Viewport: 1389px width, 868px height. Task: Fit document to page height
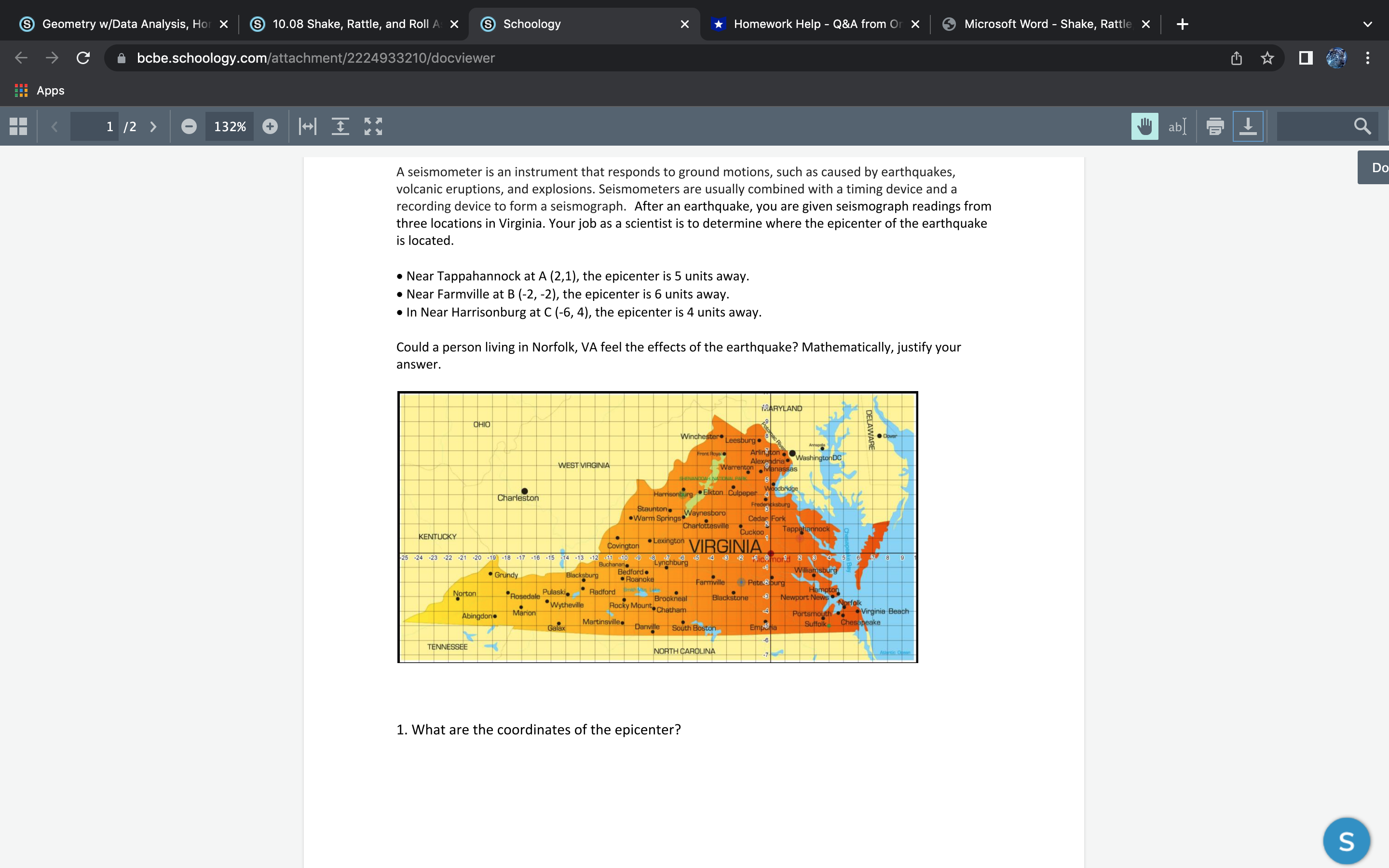tap(340, 126)
